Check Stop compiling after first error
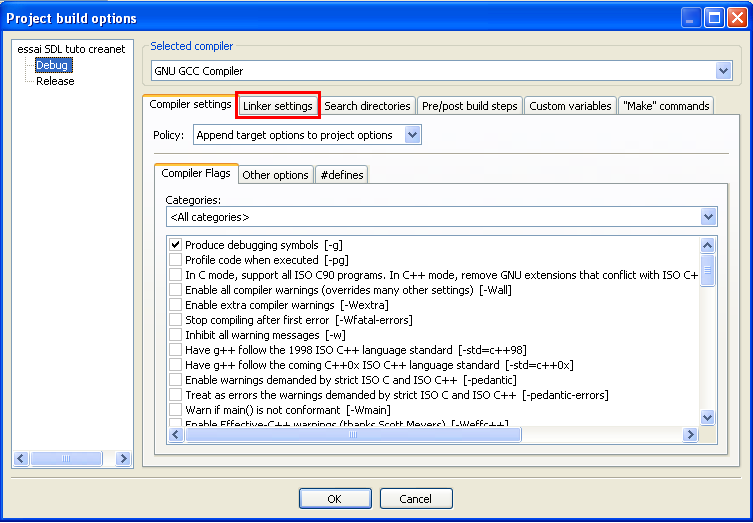 (175, 320)
